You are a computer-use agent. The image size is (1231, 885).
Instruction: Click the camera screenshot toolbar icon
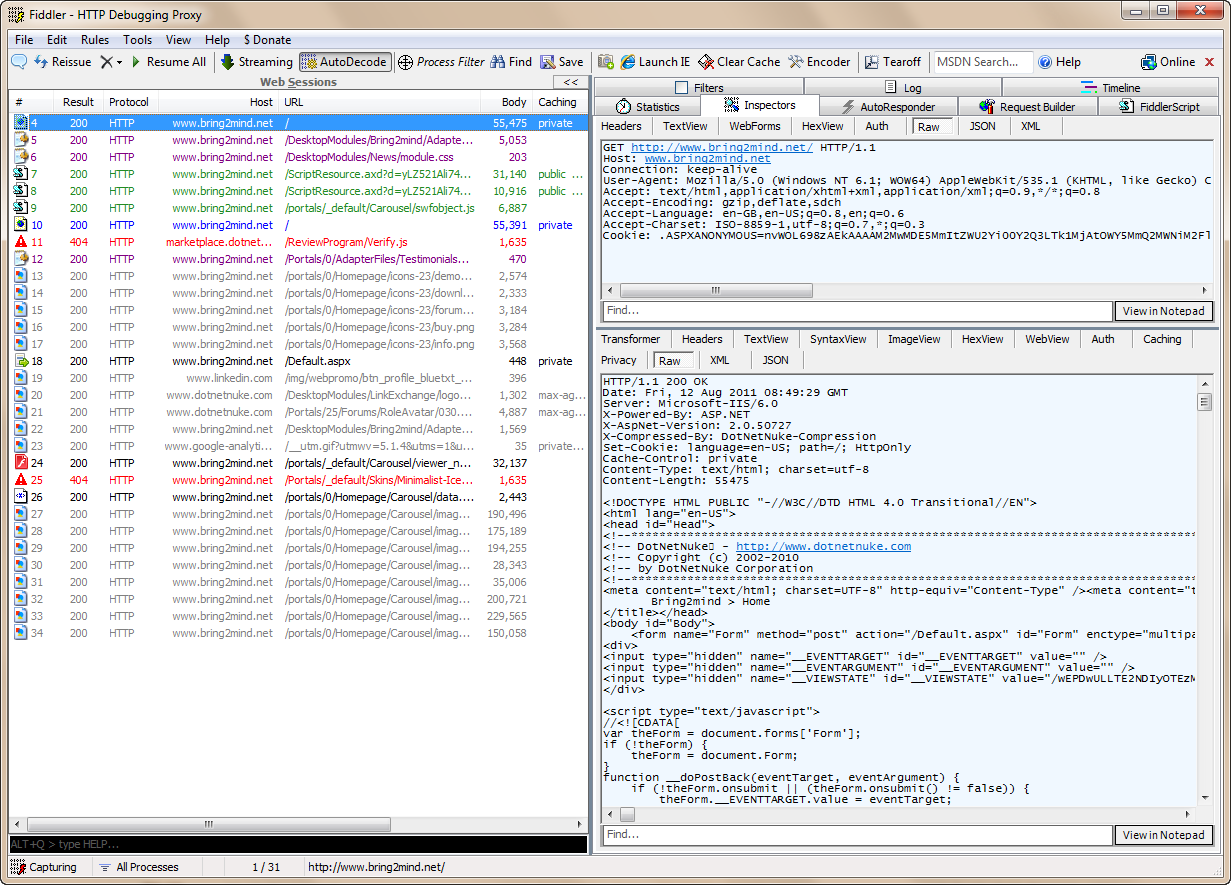pyautogui.click(x=605, y=62)
